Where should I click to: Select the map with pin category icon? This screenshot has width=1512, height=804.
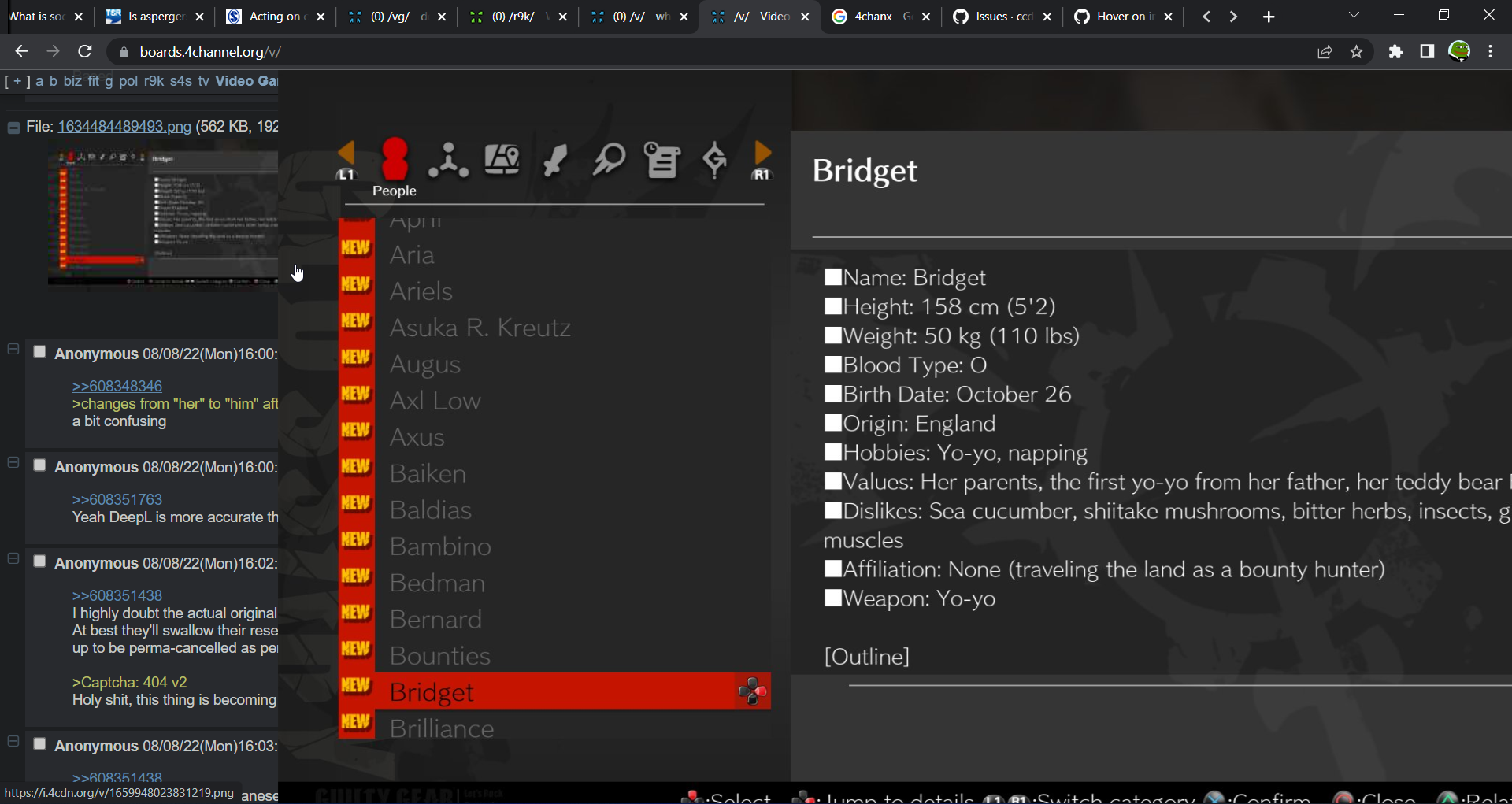click(502, 160)
